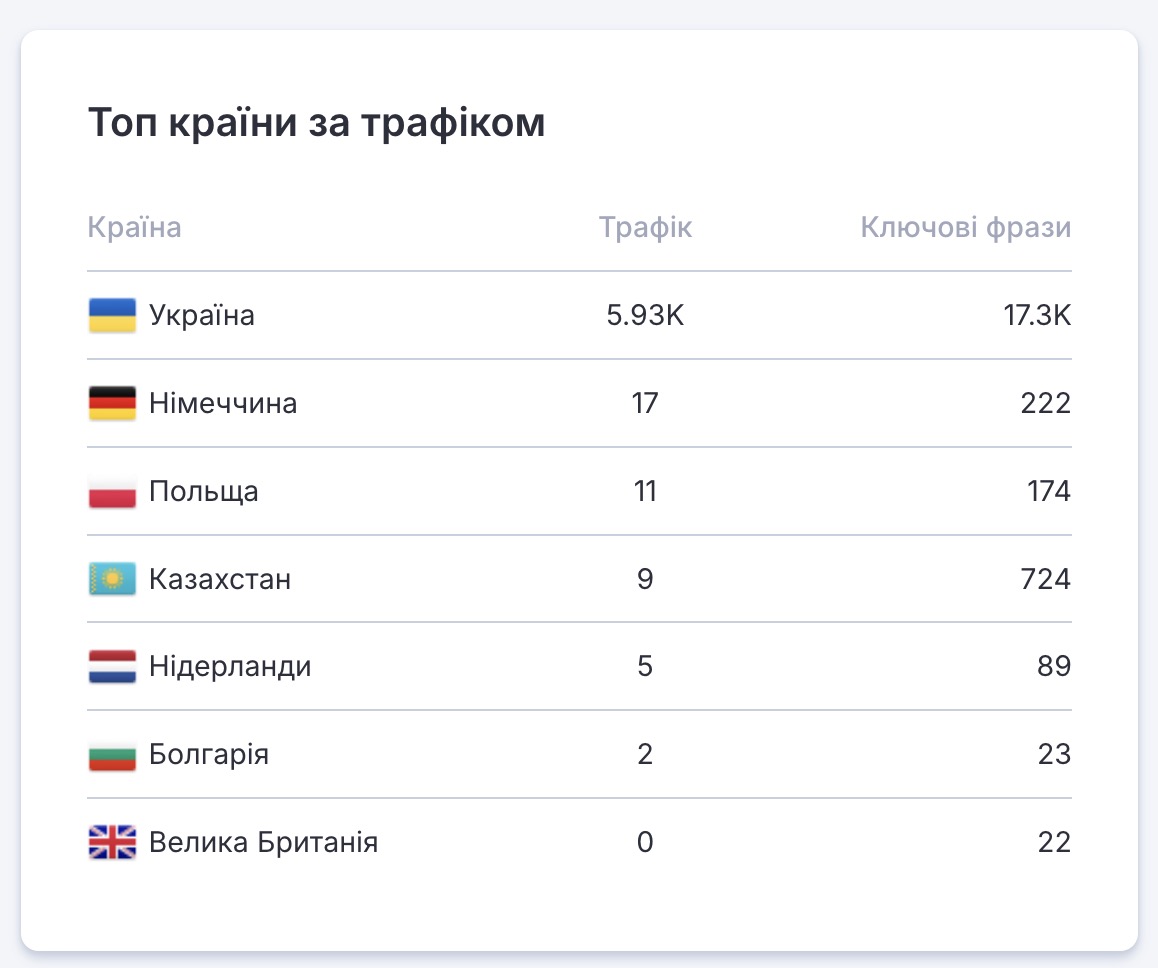Click the Germany flag icon
The width and height of the screenshot is (1158, 968).
(112, 404)
